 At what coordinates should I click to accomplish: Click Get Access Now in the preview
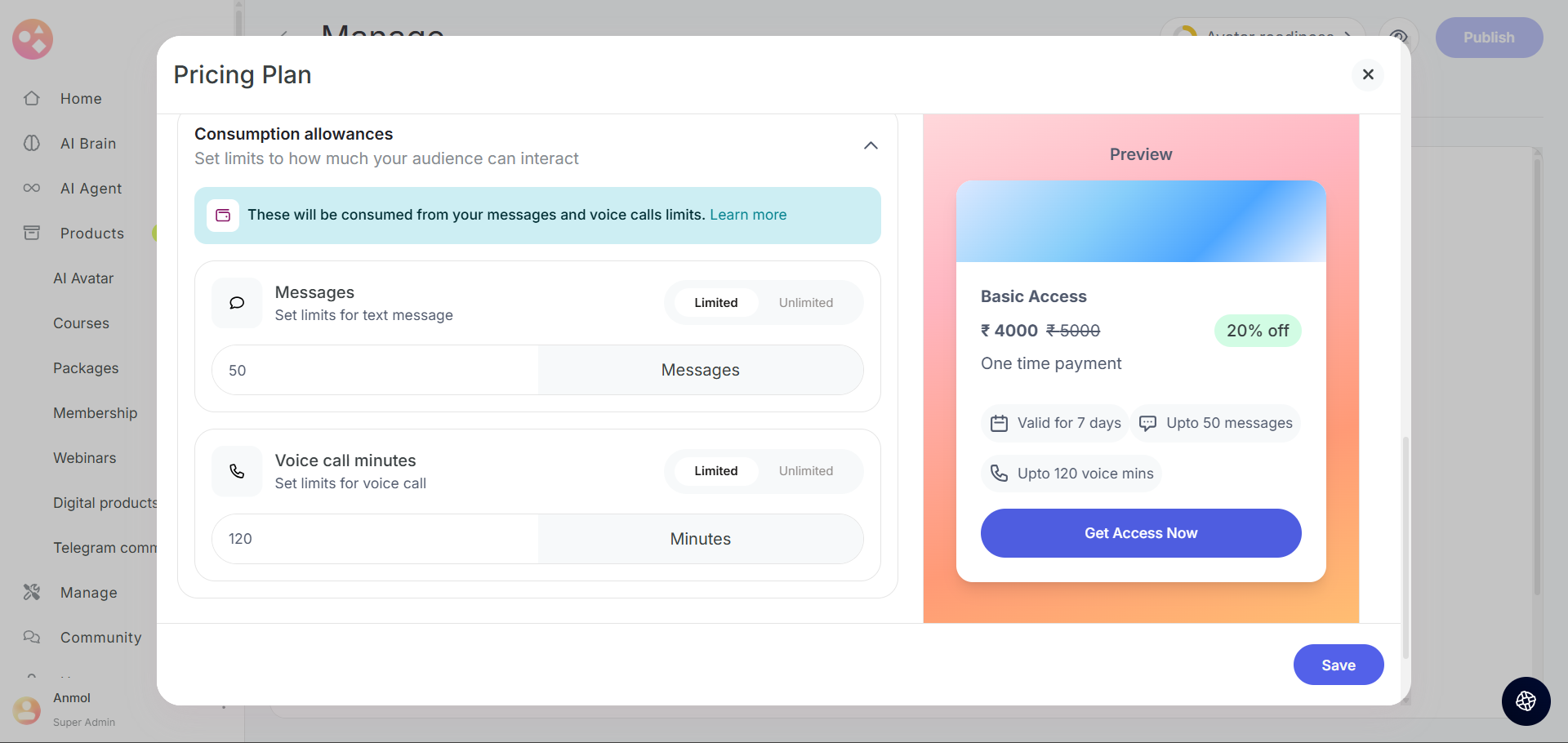[x=1141, y=533]
